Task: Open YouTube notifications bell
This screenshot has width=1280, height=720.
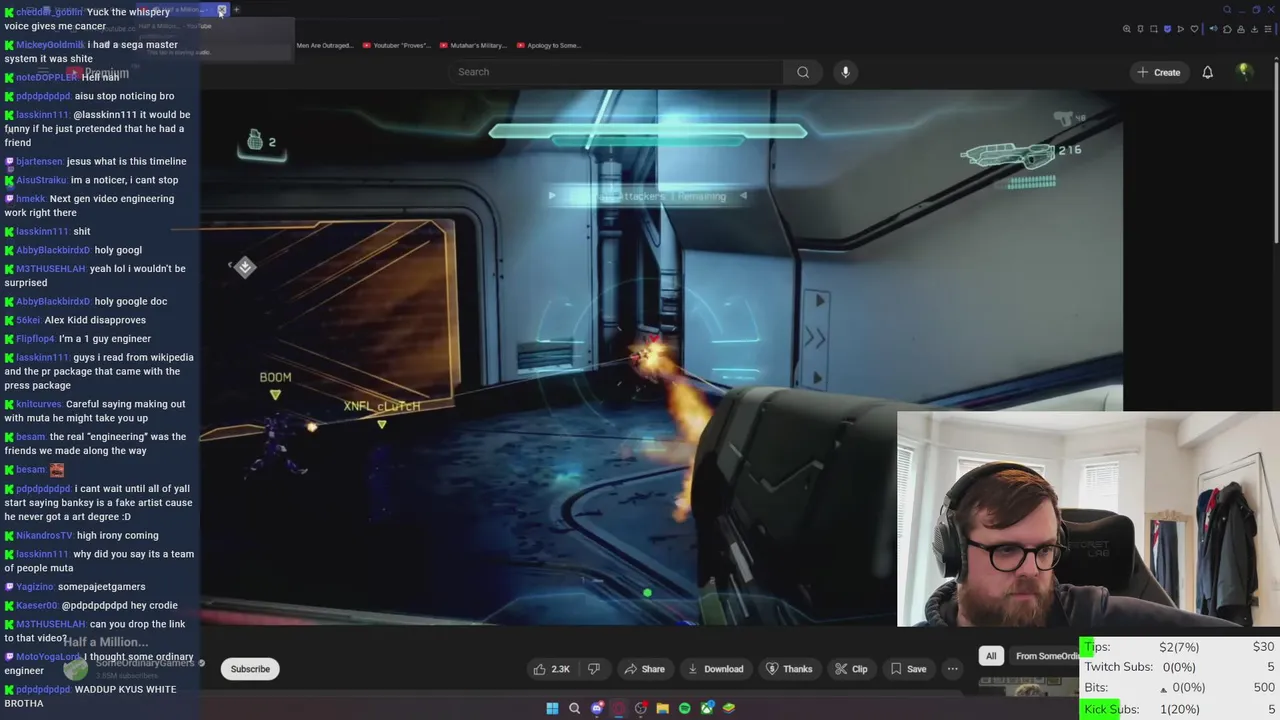Action: click(1207, 72)
